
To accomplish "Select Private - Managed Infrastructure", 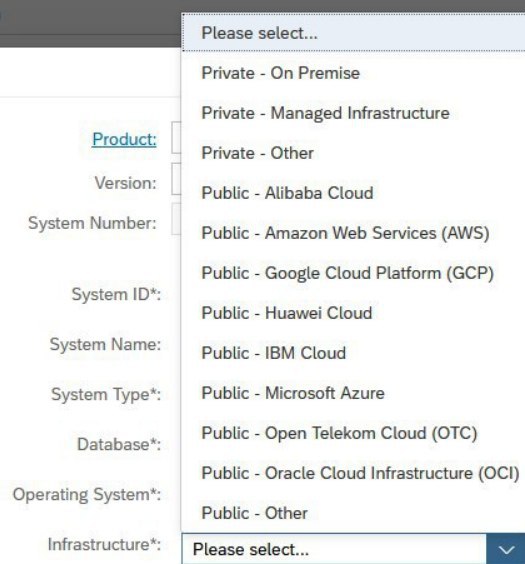I will coord(353,113).
